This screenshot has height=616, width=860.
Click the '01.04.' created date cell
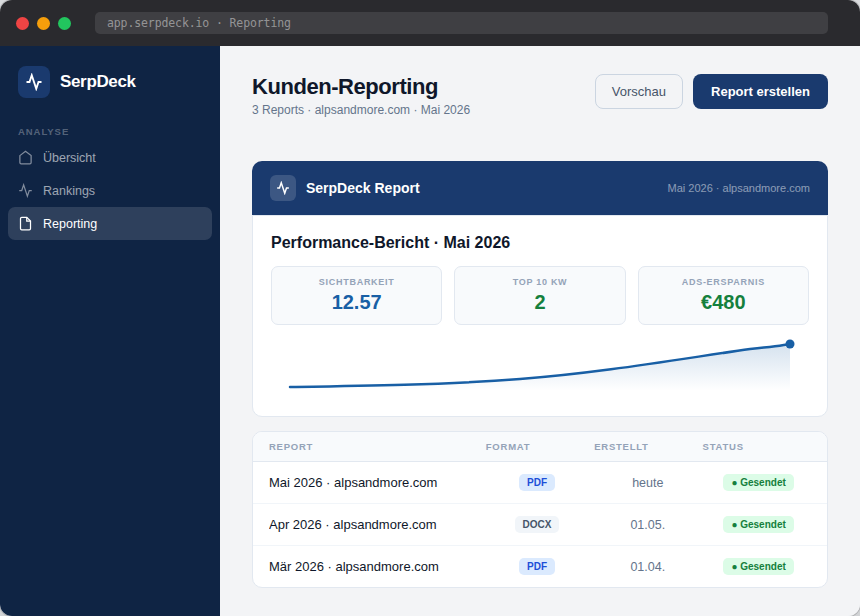coord(648,567)
